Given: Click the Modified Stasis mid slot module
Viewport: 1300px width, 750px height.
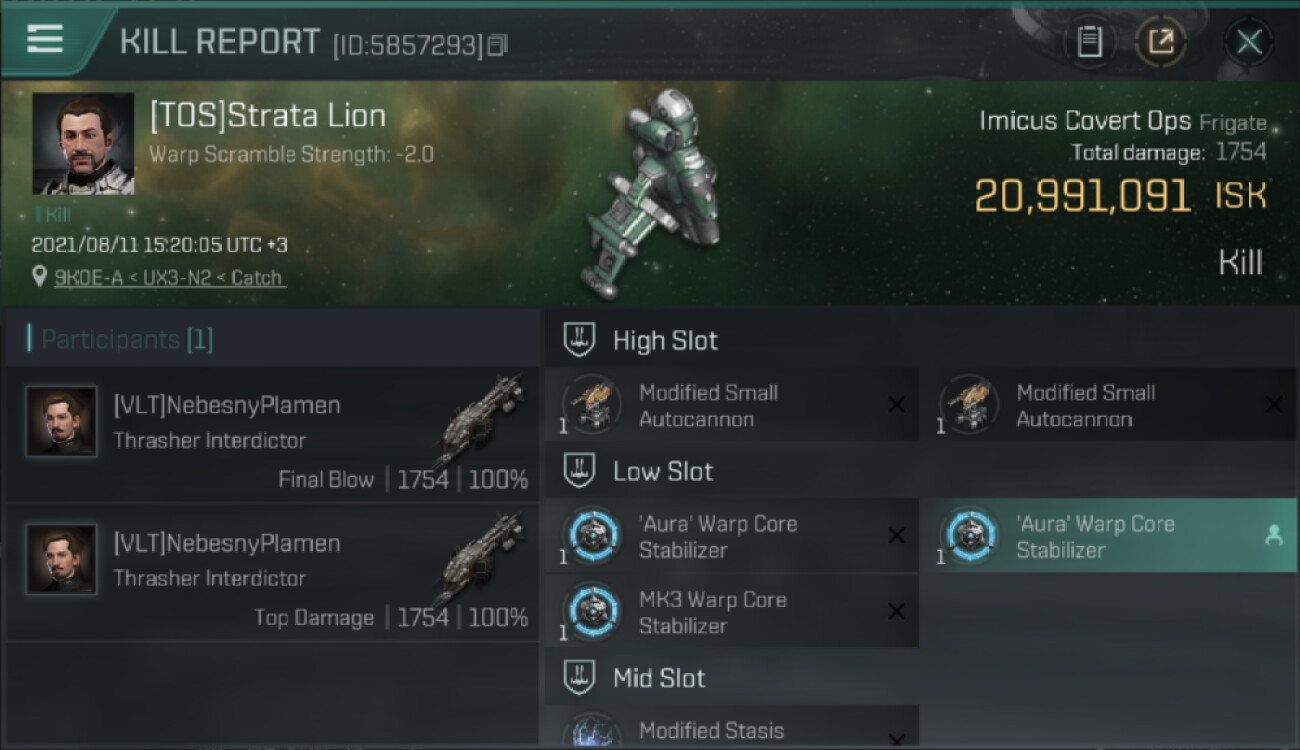Looking at the screenshot, I should coord(731,726).
